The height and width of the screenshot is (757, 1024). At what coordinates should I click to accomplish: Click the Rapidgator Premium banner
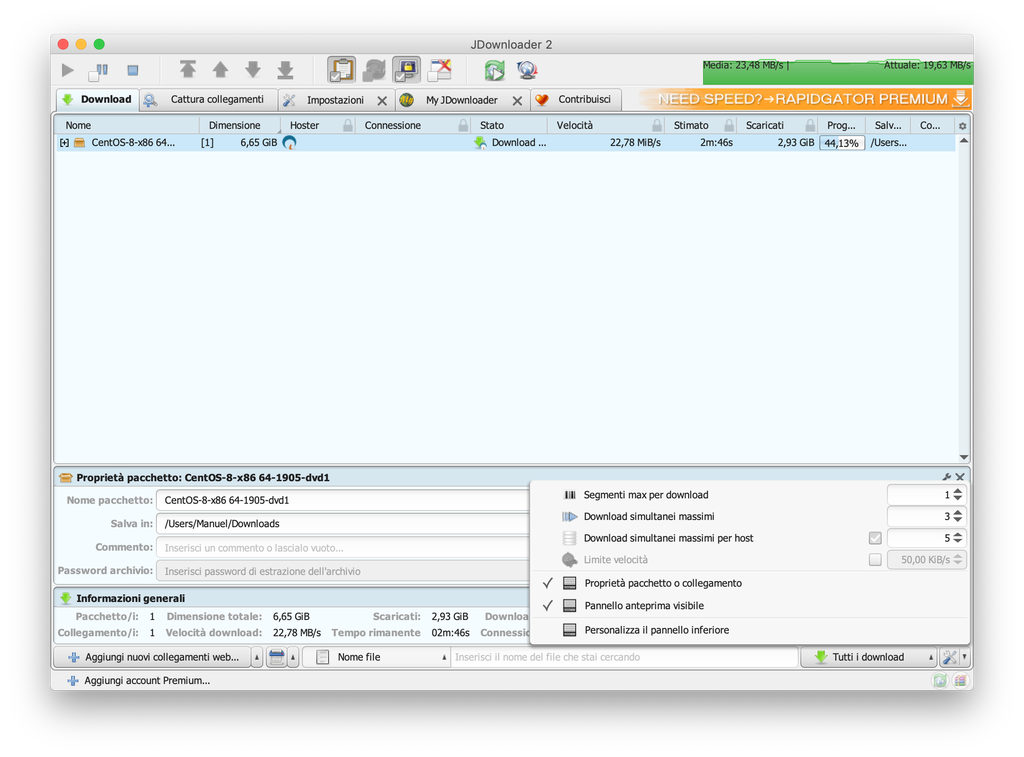805,99
